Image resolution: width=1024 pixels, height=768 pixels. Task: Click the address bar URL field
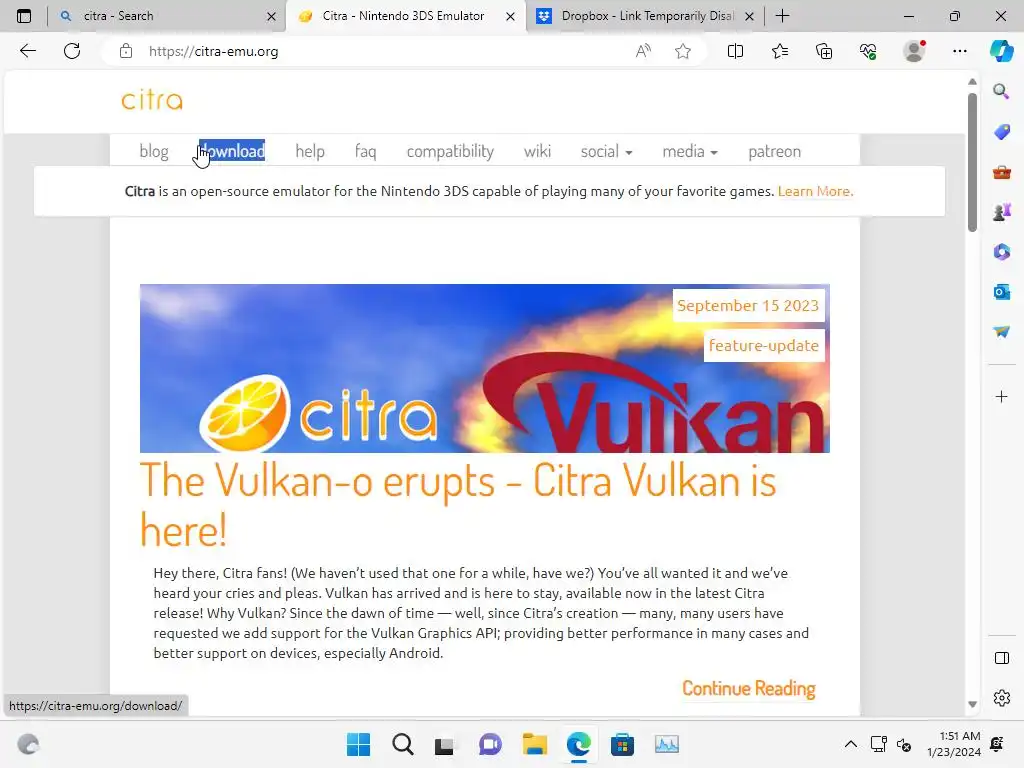point(385,51)
